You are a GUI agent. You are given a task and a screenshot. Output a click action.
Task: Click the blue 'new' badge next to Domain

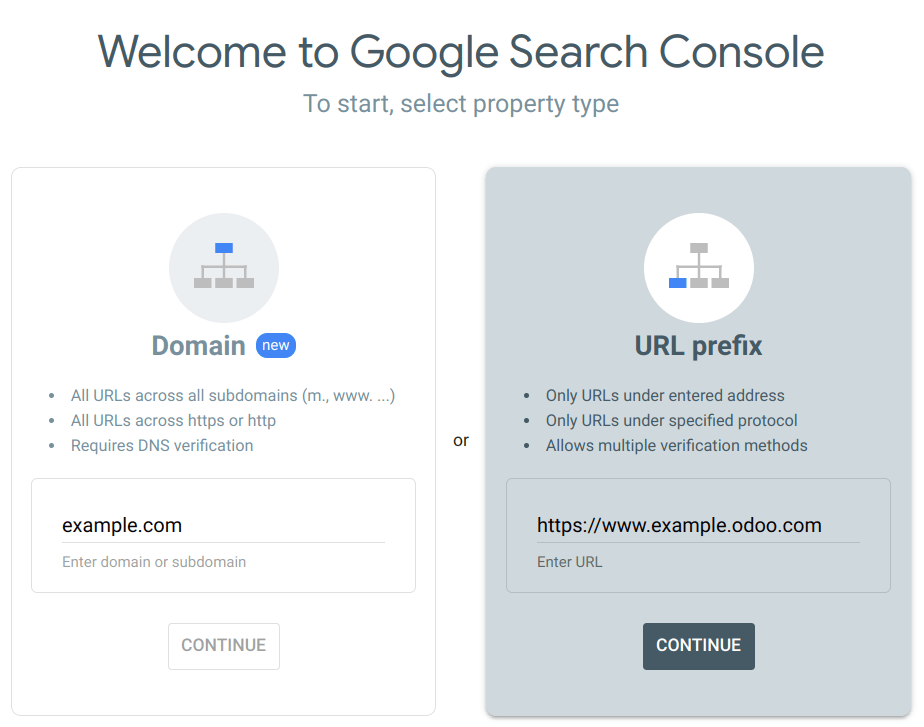(x=275, y=345)
